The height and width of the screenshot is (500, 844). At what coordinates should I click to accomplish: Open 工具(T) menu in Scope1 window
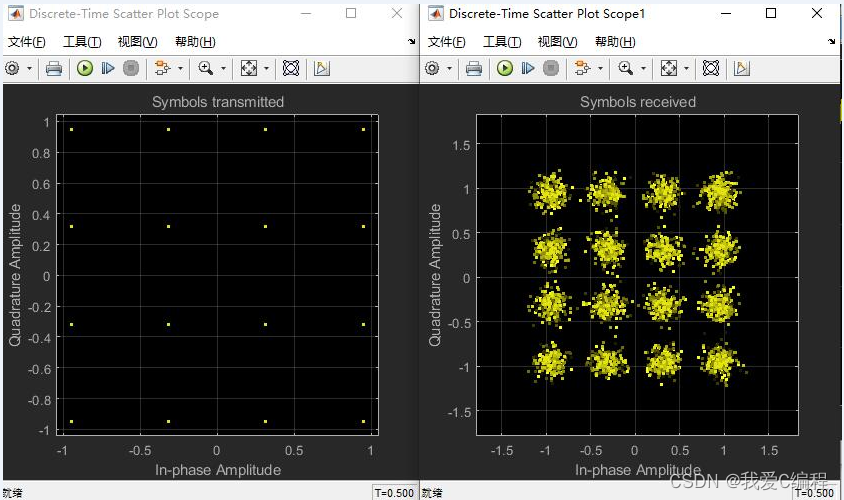[x=502, y=41]
